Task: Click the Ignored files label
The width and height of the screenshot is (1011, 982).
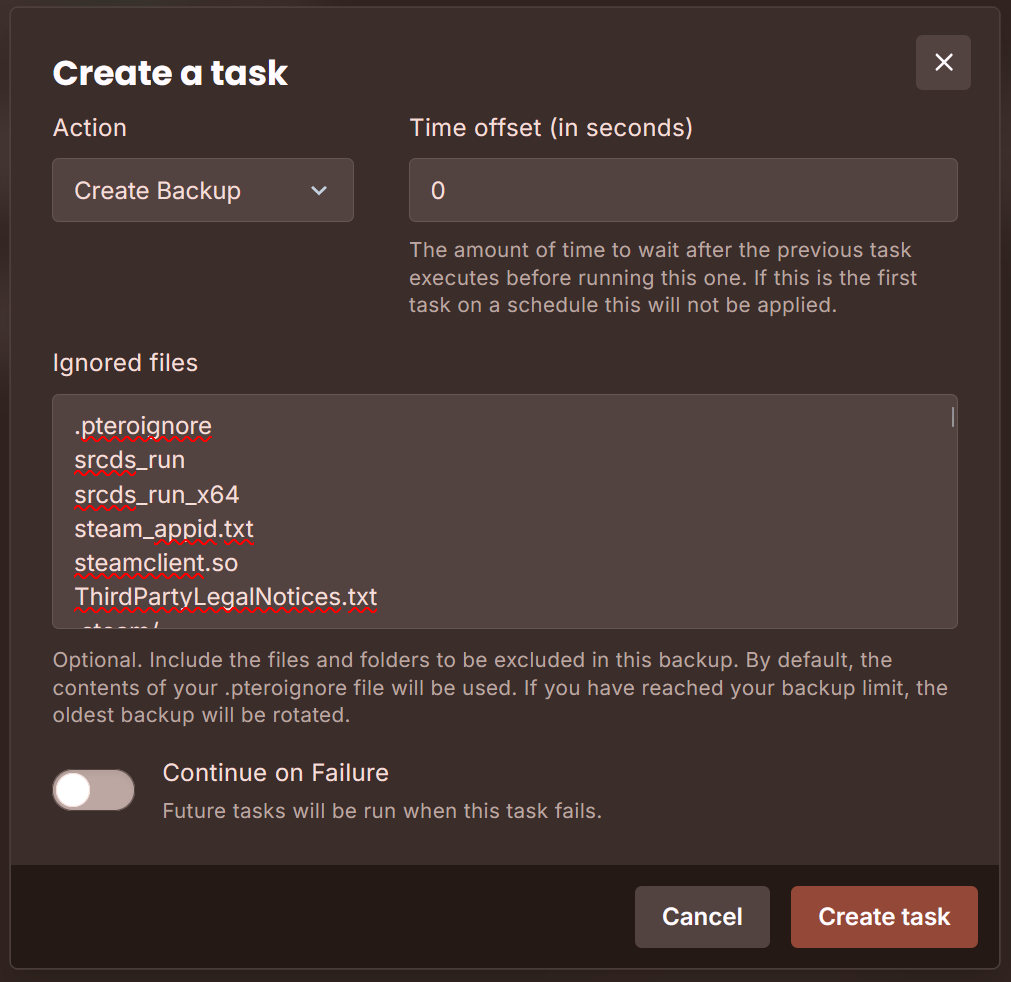Action: tap(125, 362)
